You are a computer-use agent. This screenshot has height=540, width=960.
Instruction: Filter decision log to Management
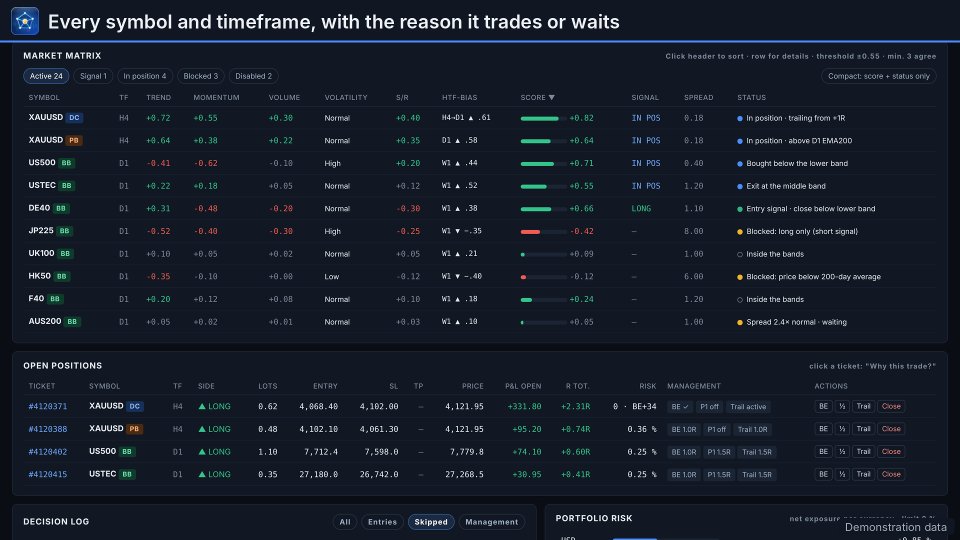tap(492, 522)
